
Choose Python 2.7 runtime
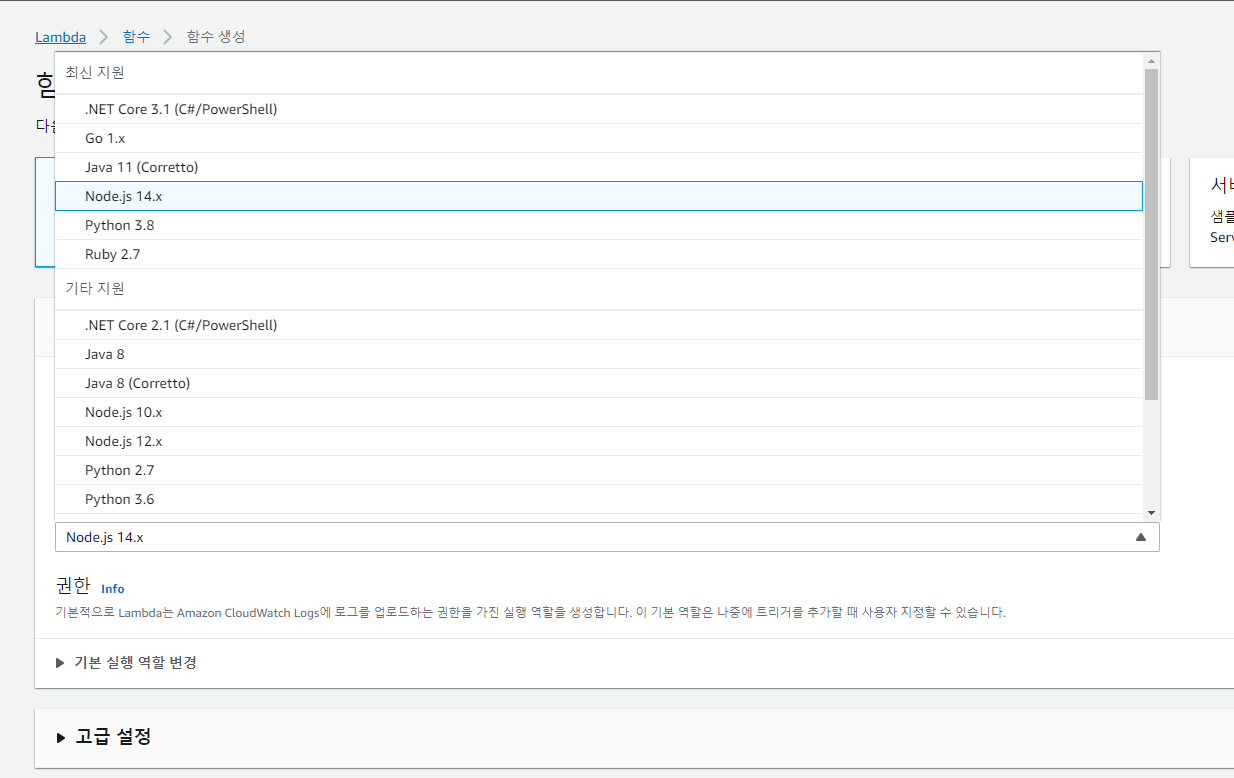coord(598,470)
